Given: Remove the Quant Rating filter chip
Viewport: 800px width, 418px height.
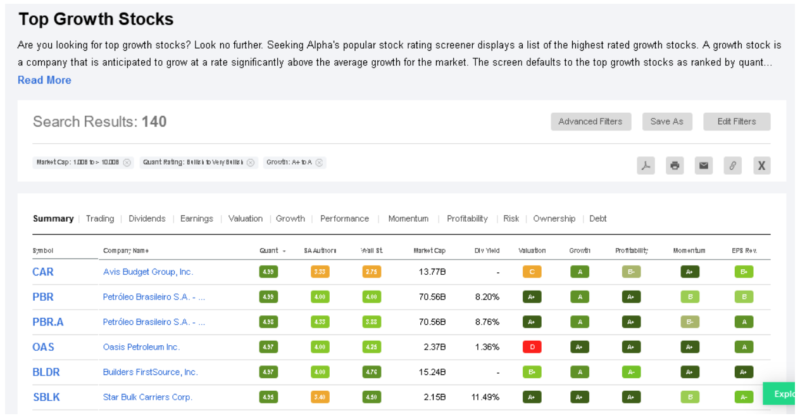Looking at the screenshot, I should [251, 162].
